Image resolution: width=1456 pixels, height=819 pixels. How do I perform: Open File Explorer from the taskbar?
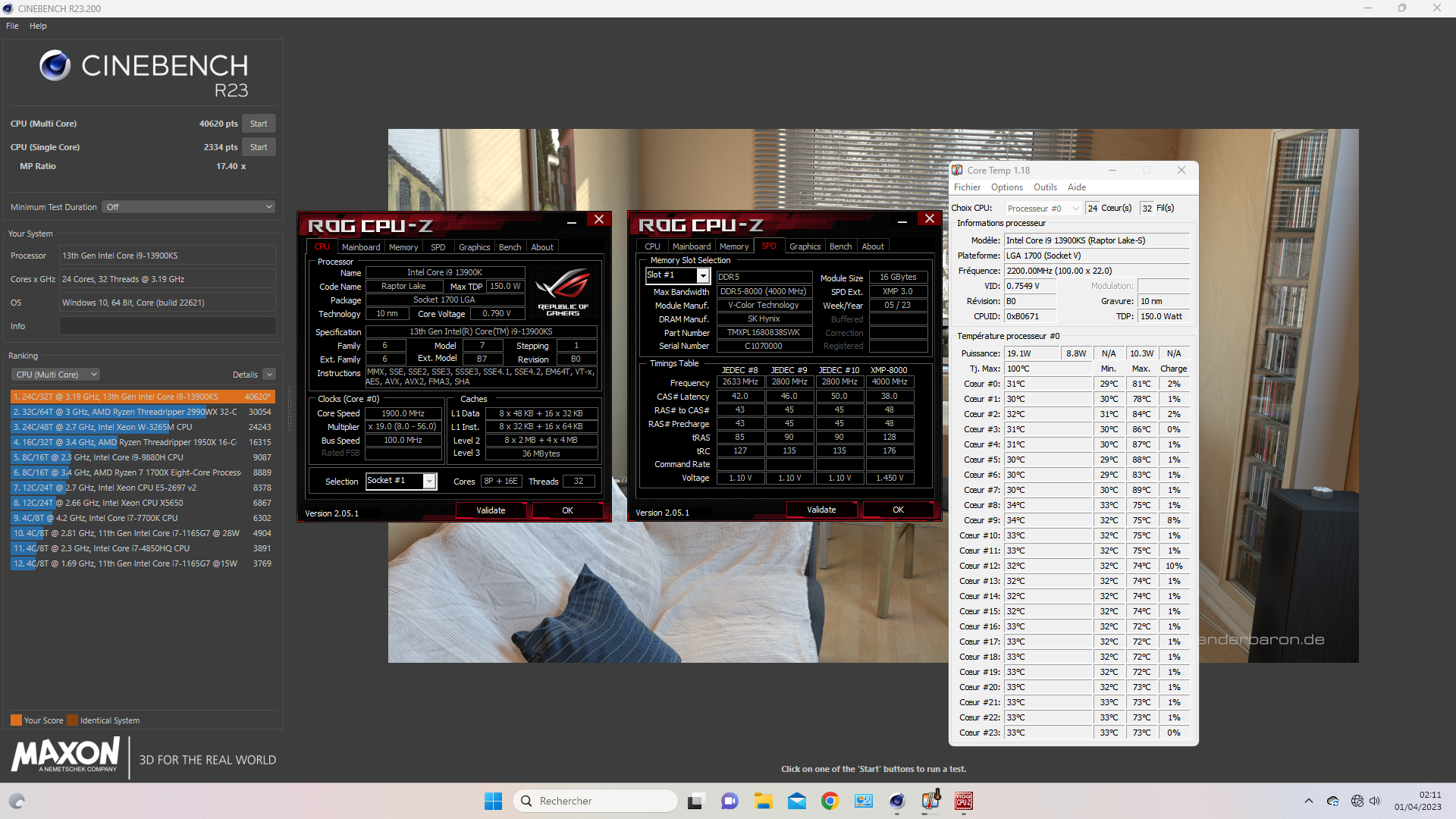pyautogui.click(x=763, y=801)
